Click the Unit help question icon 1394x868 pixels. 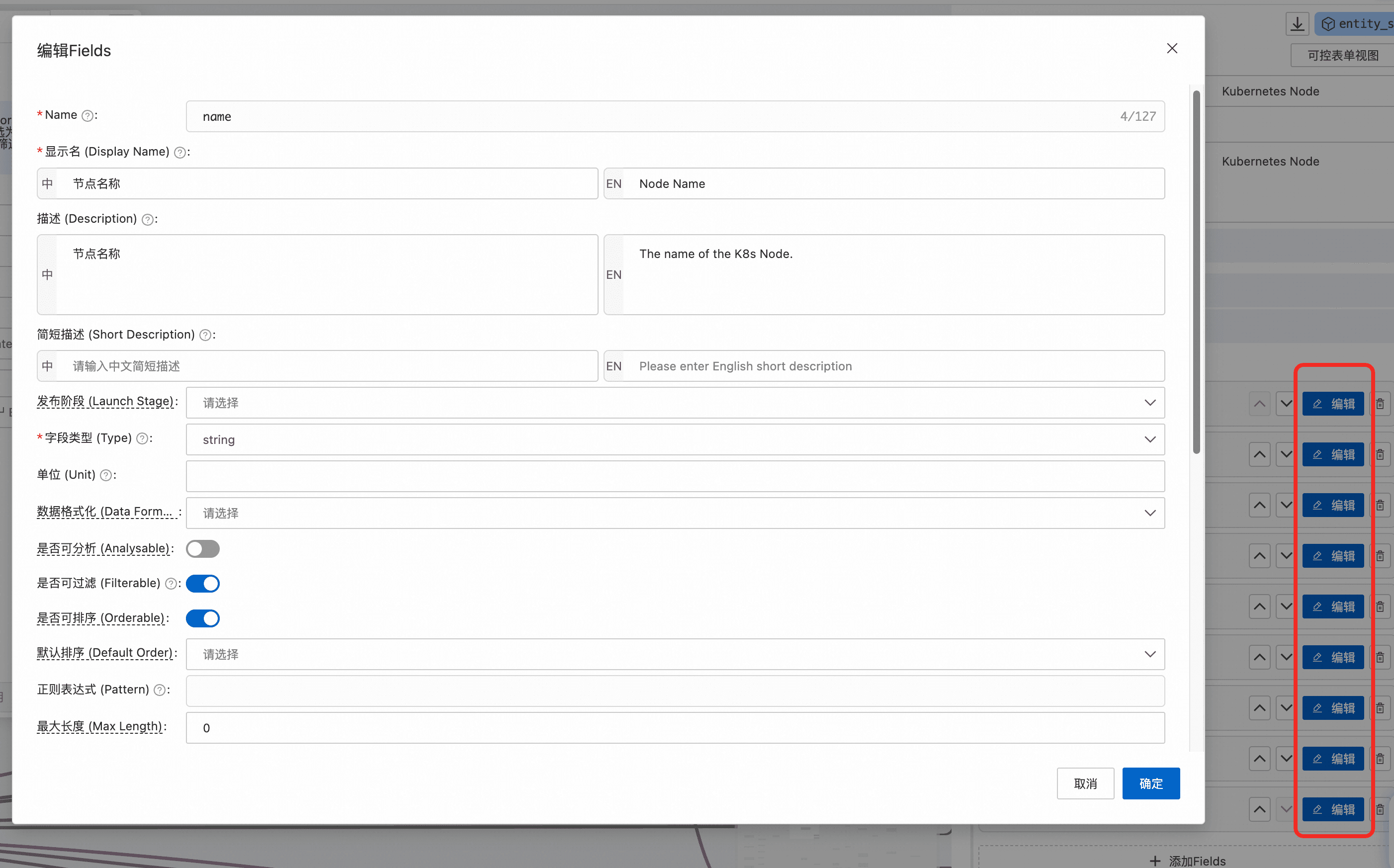point(105,475)
